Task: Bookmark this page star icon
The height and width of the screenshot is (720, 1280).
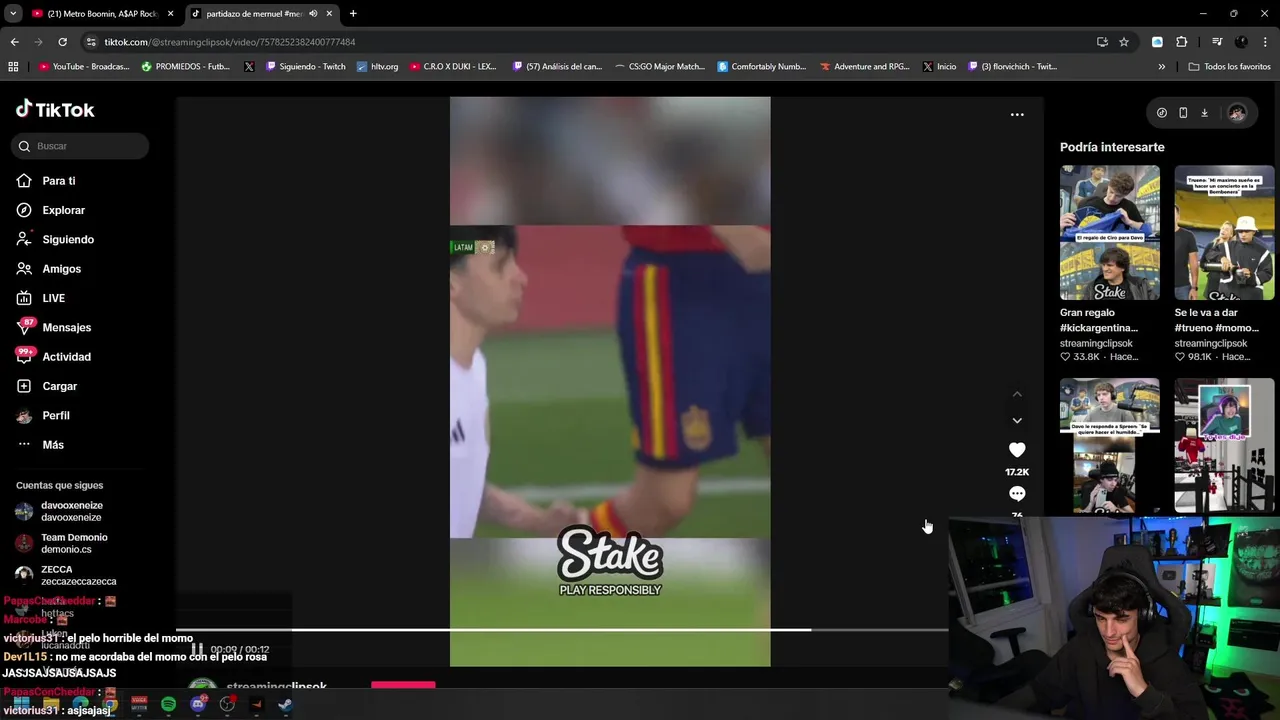Action: click(x=1124, y=42)
